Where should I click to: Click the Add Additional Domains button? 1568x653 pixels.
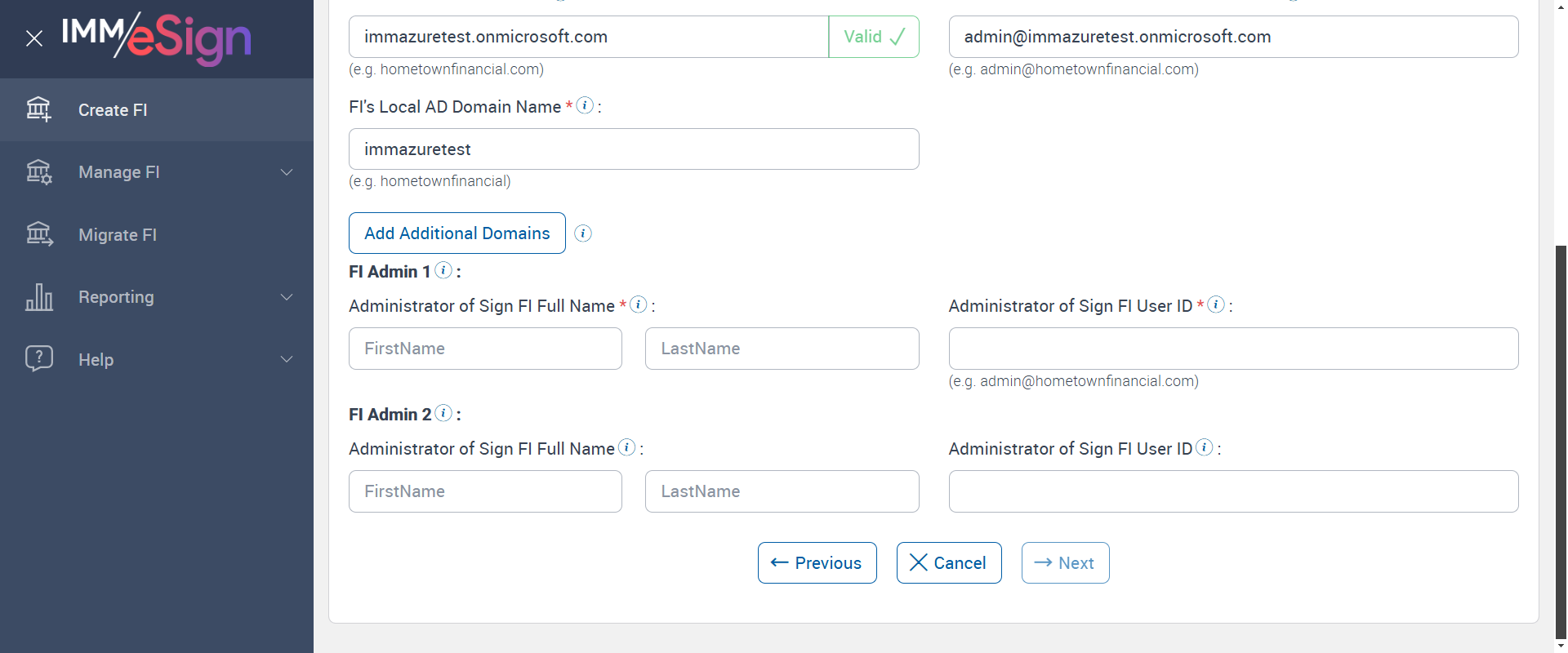[x=457, y=233]
